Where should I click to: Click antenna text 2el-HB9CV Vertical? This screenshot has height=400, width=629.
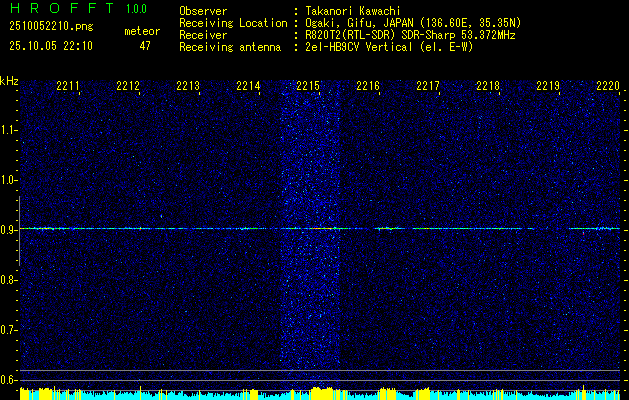(359, 47)
